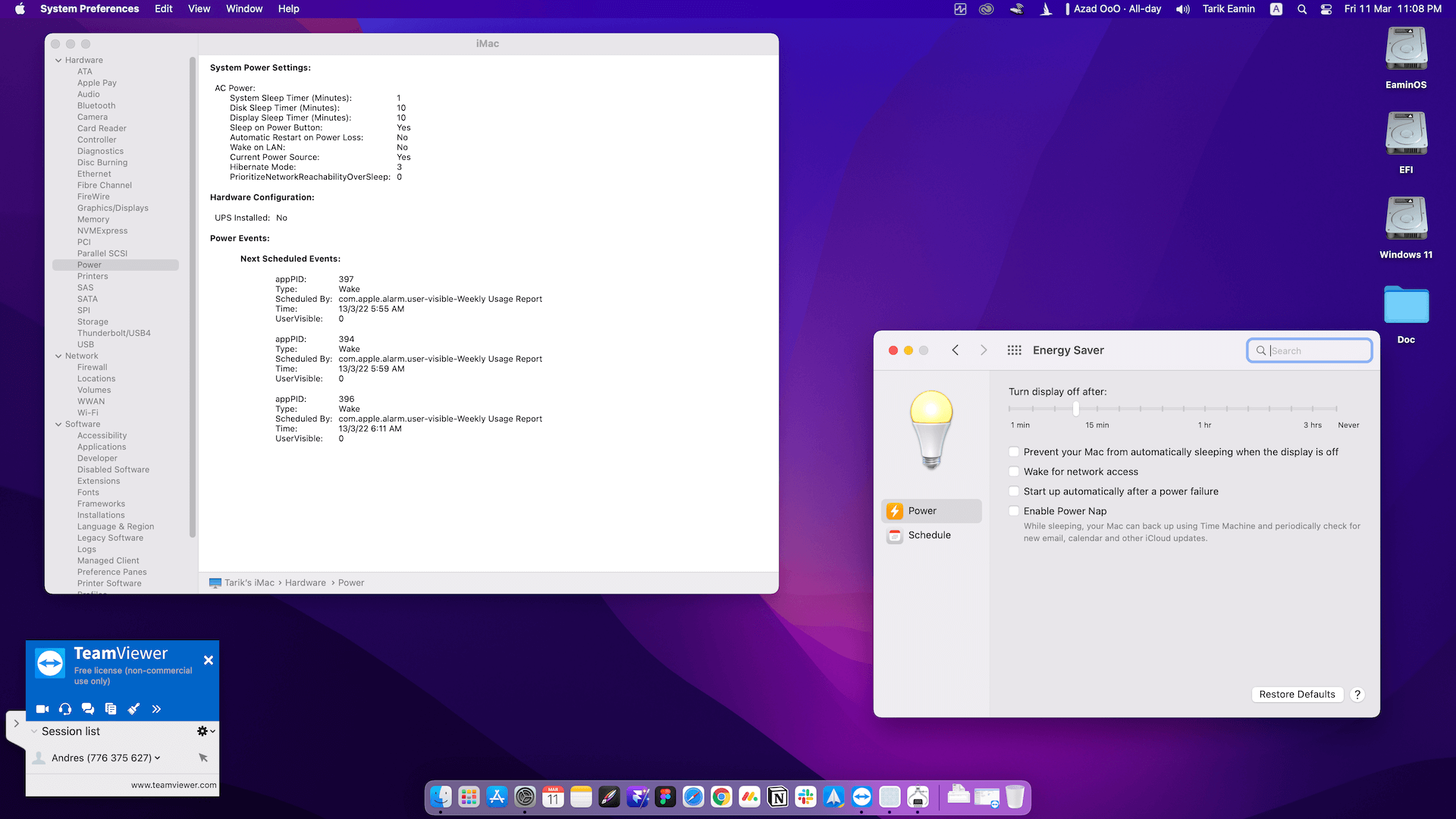This screenshot has width=1456, height=819.
Task: Open the Help menu
Action: [x=289, y=9]
